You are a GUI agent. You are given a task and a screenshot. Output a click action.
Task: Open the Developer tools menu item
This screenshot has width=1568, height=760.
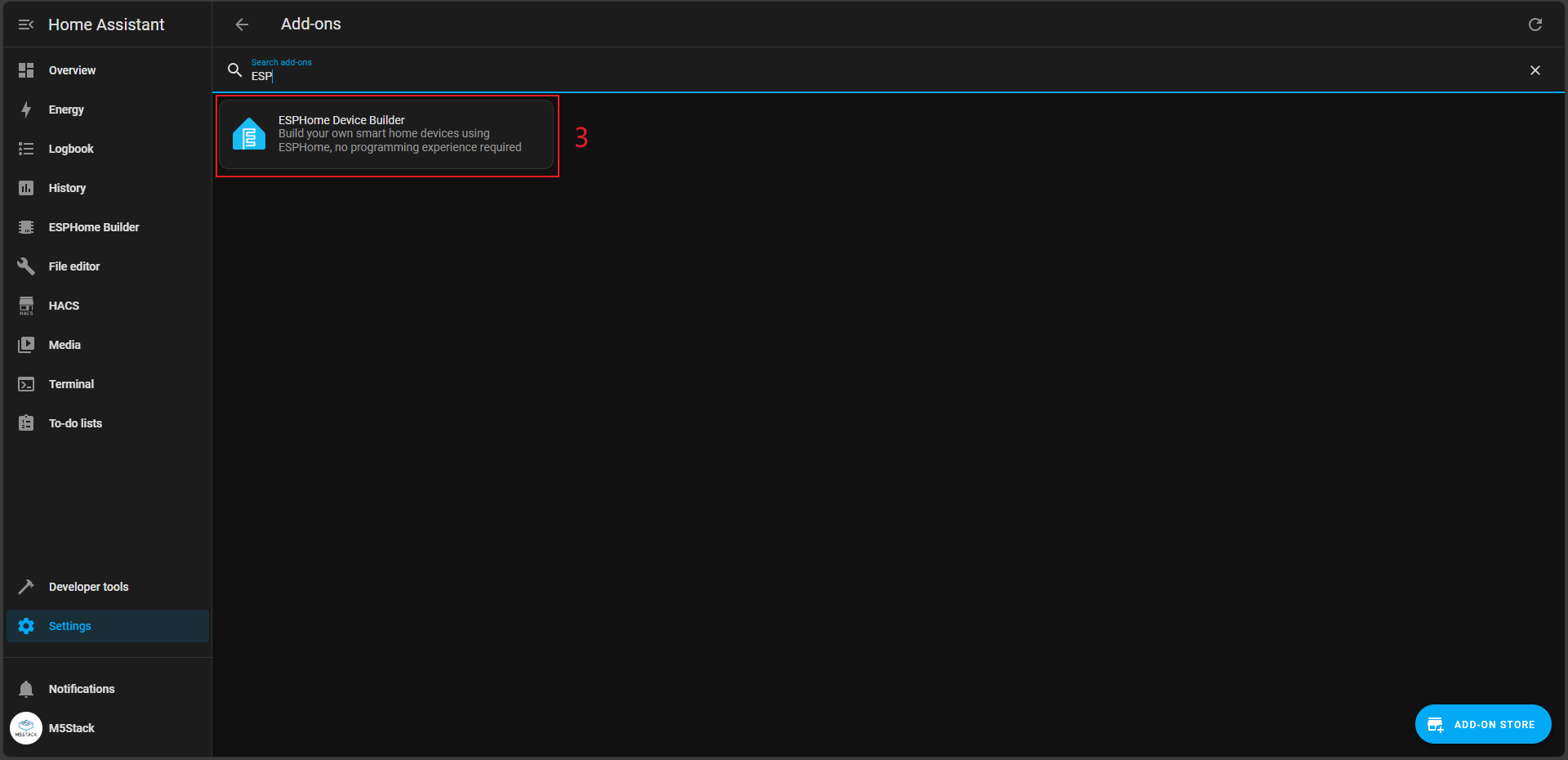click(x=108, y=587)
